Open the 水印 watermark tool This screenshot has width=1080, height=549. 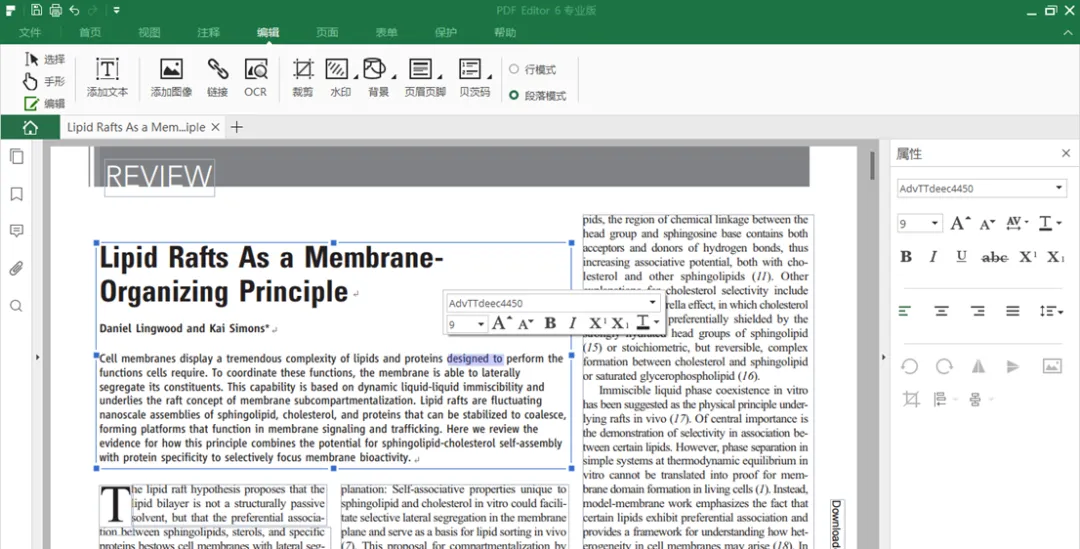point(340,77)
